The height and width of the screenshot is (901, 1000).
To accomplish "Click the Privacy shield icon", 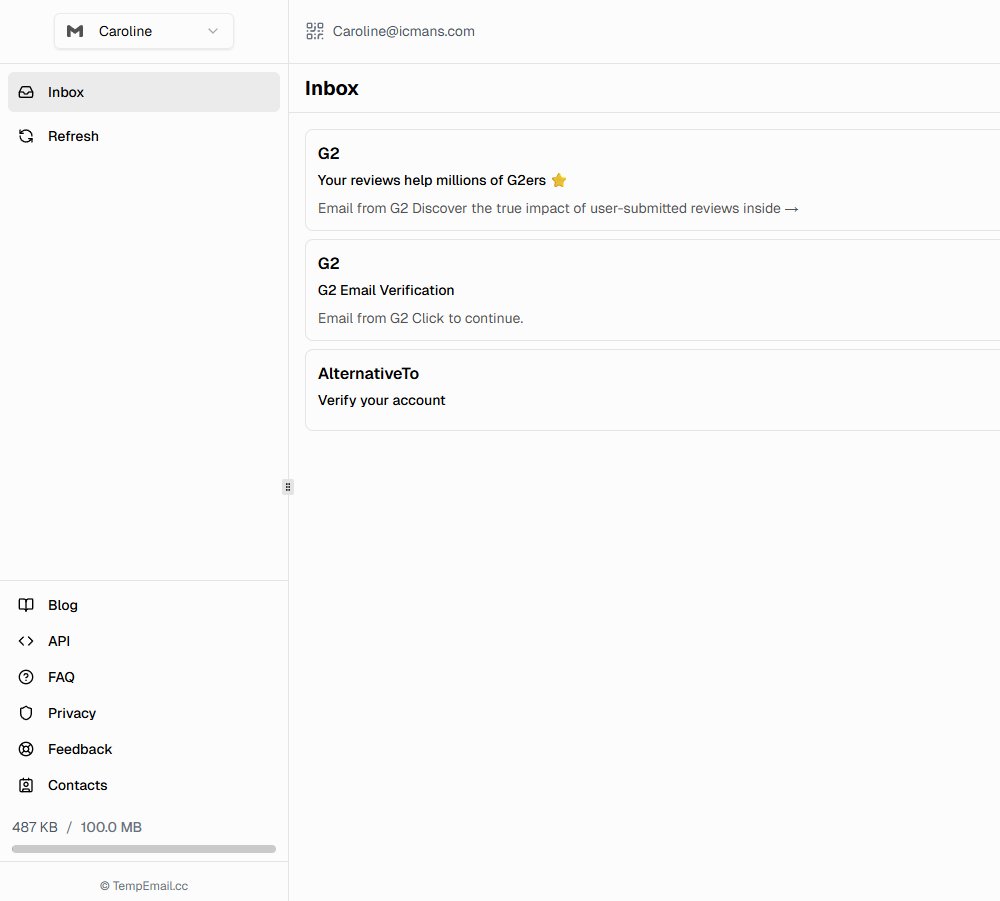I will [x=26, y=713].
